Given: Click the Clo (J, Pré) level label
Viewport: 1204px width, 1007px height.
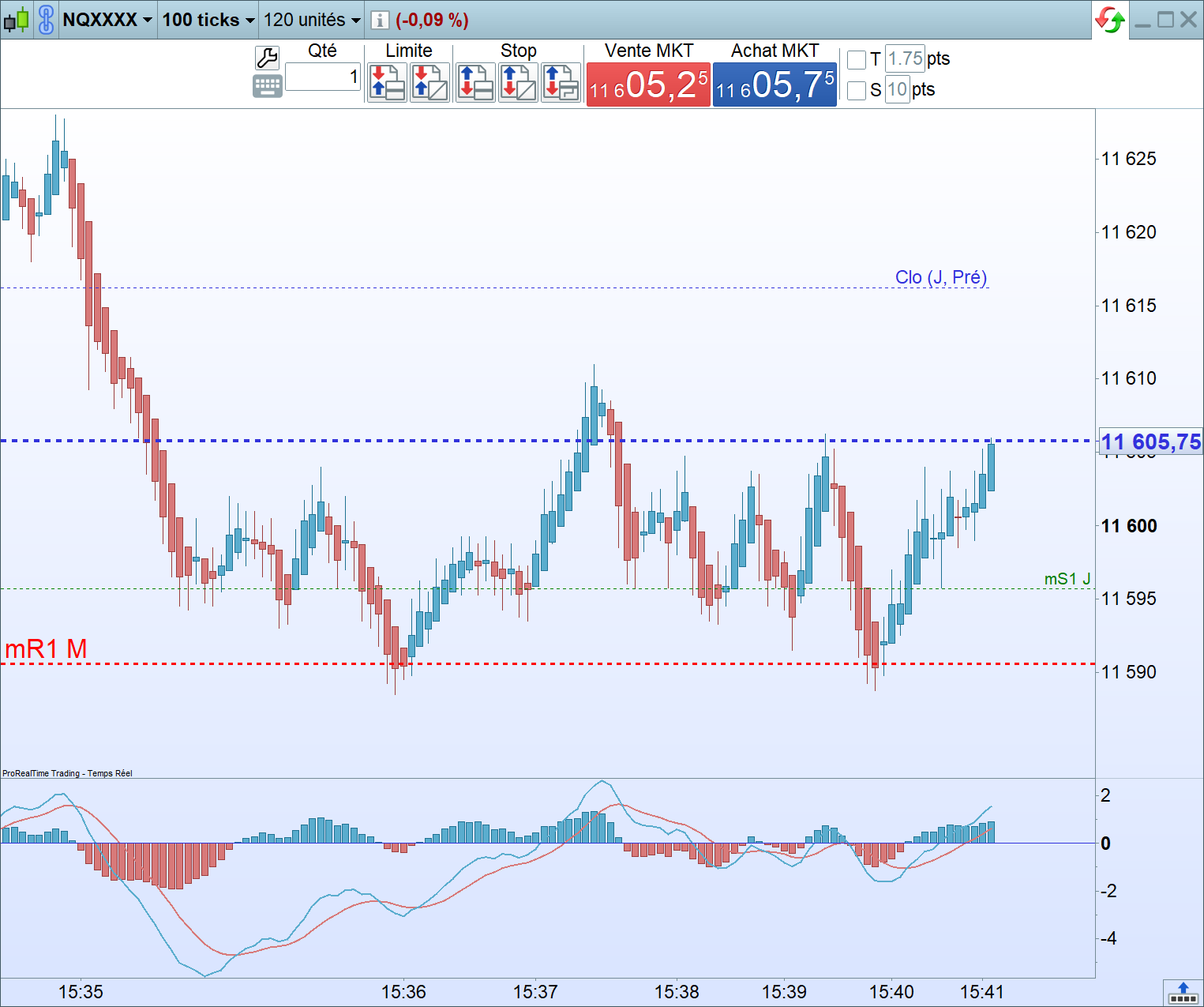Looking at the screenshot, I should pos(941,277).
